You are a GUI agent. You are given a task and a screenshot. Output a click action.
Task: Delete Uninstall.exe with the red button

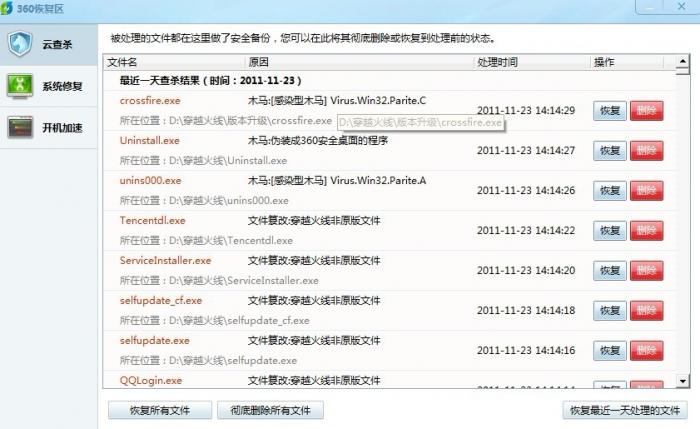click(x=646, y=151)
